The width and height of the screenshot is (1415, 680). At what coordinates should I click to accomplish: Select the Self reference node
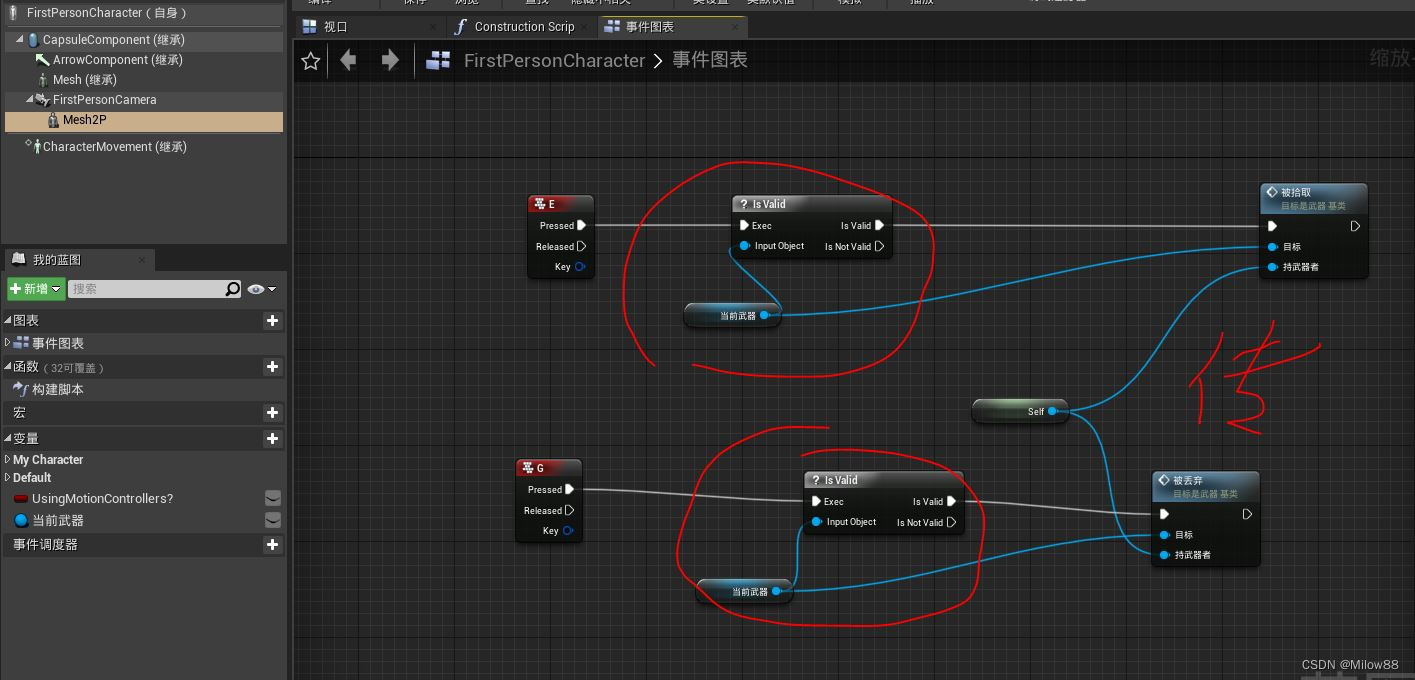(x=1020, y=411)
